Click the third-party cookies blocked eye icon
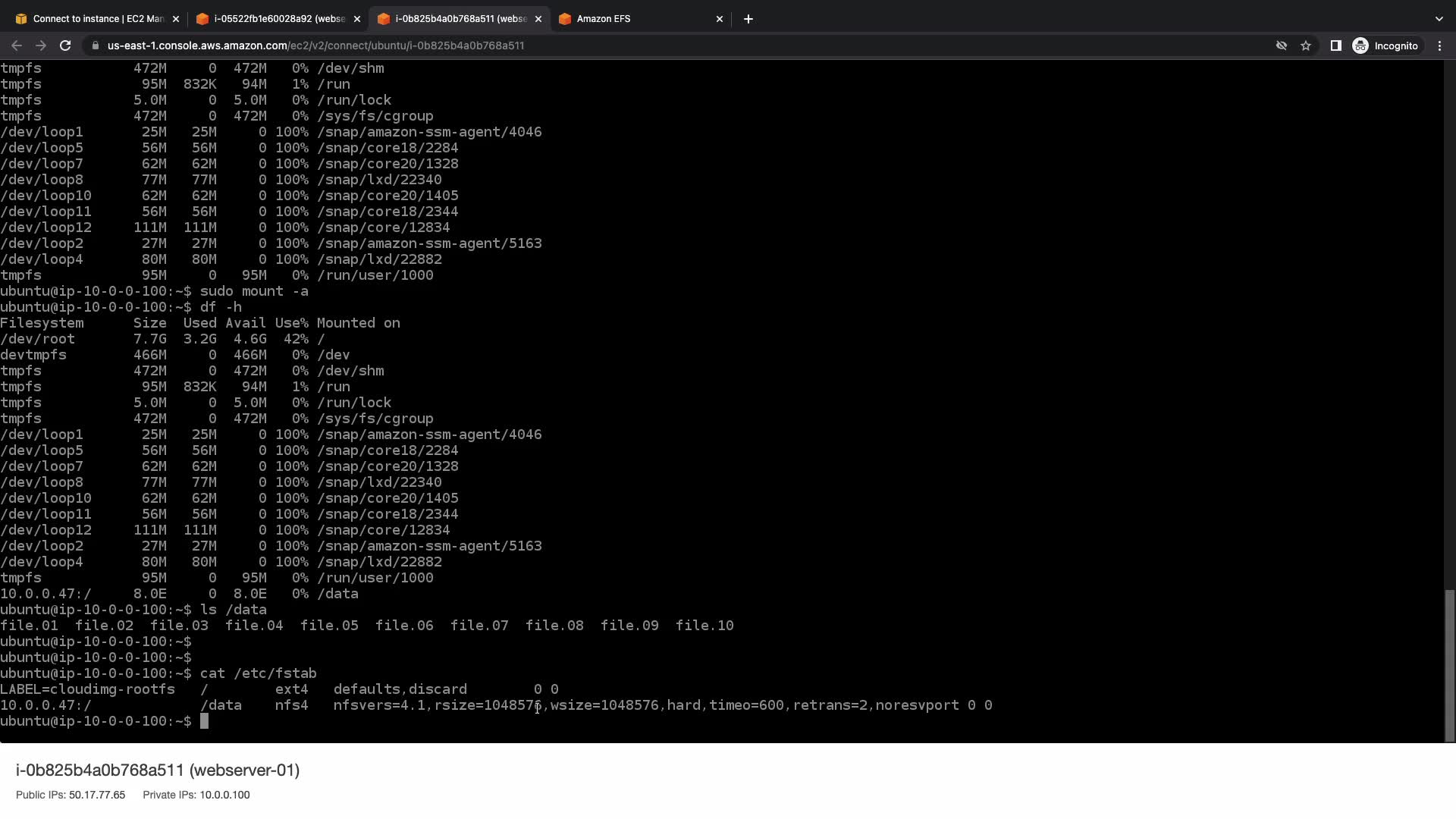 (1282, 45)
